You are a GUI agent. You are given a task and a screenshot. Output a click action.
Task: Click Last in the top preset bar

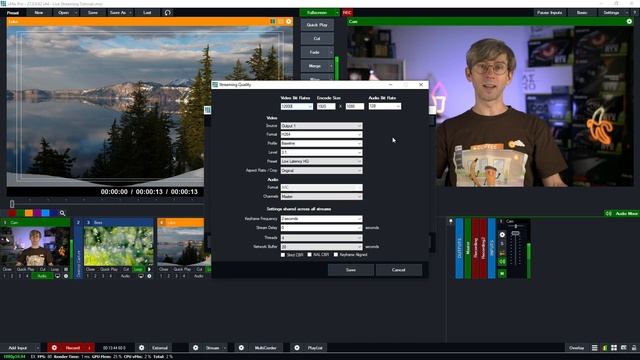tap(147, 13)
